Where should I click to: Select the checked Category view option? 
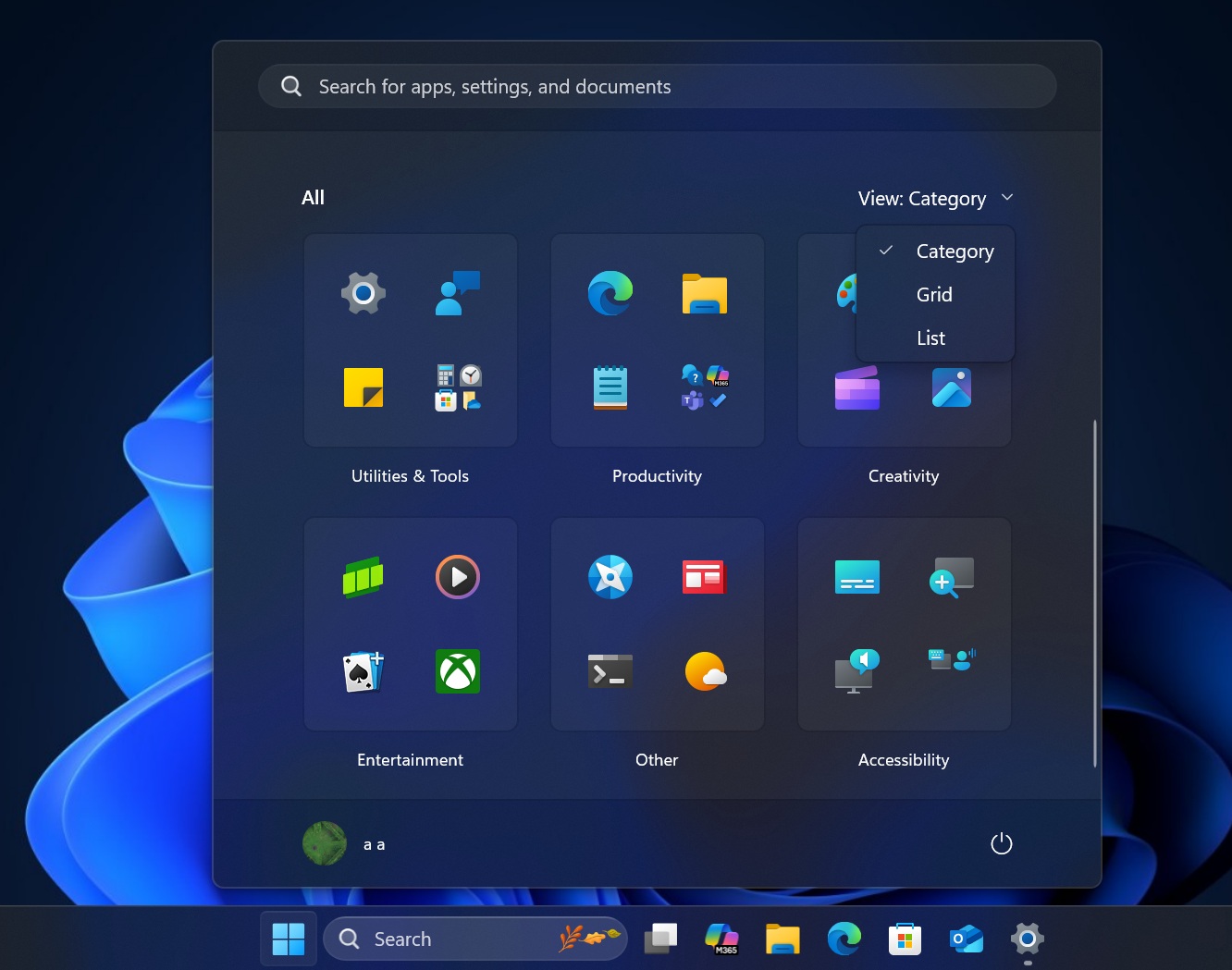point(955,251)
